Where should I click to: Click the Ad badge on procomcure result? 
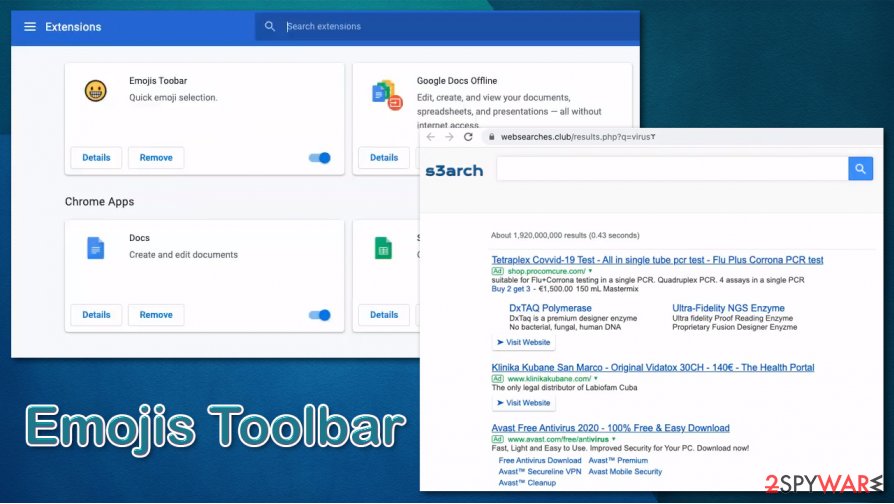pyautogui.click(x=497, y=271)
